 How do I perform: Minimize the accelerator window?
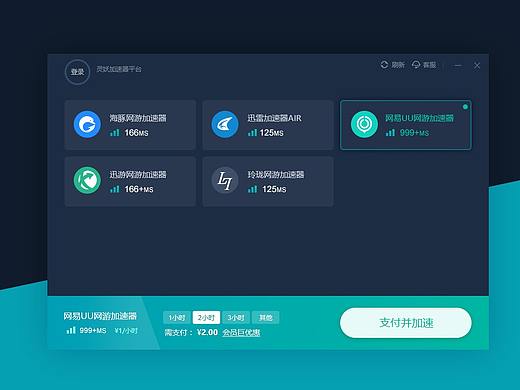pos(458,66)
